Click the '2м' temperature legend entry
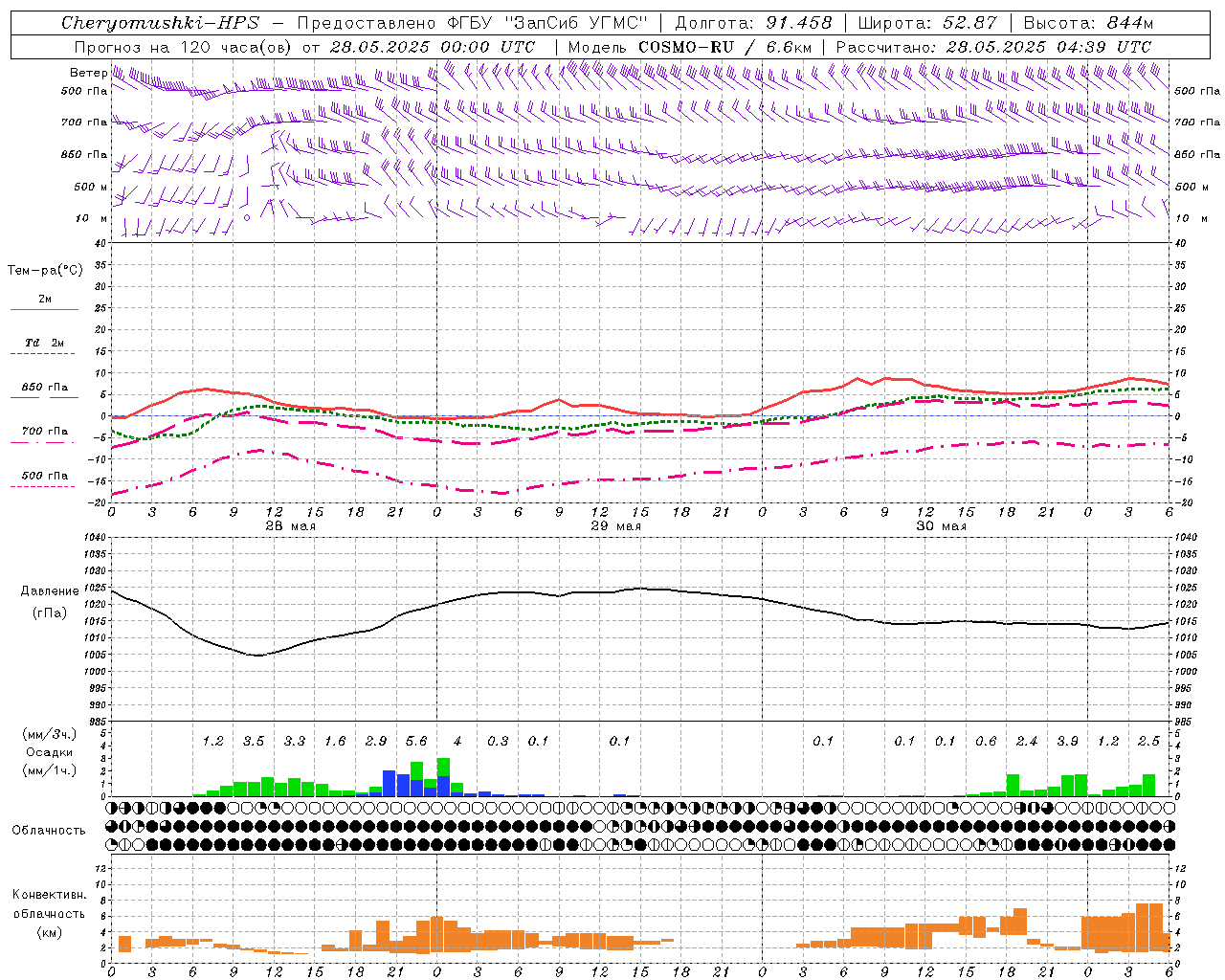Viewport: 1225px width, 980px height. point(45,299)
